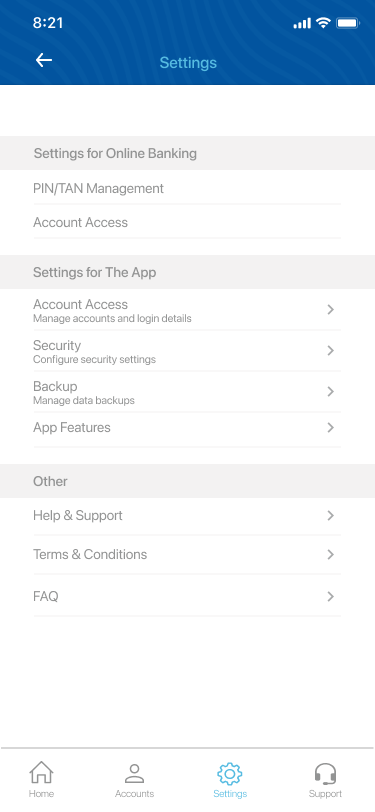Check the Wi-Fi status icon
This screenshot has width=375, height=812.
[324, 23]
